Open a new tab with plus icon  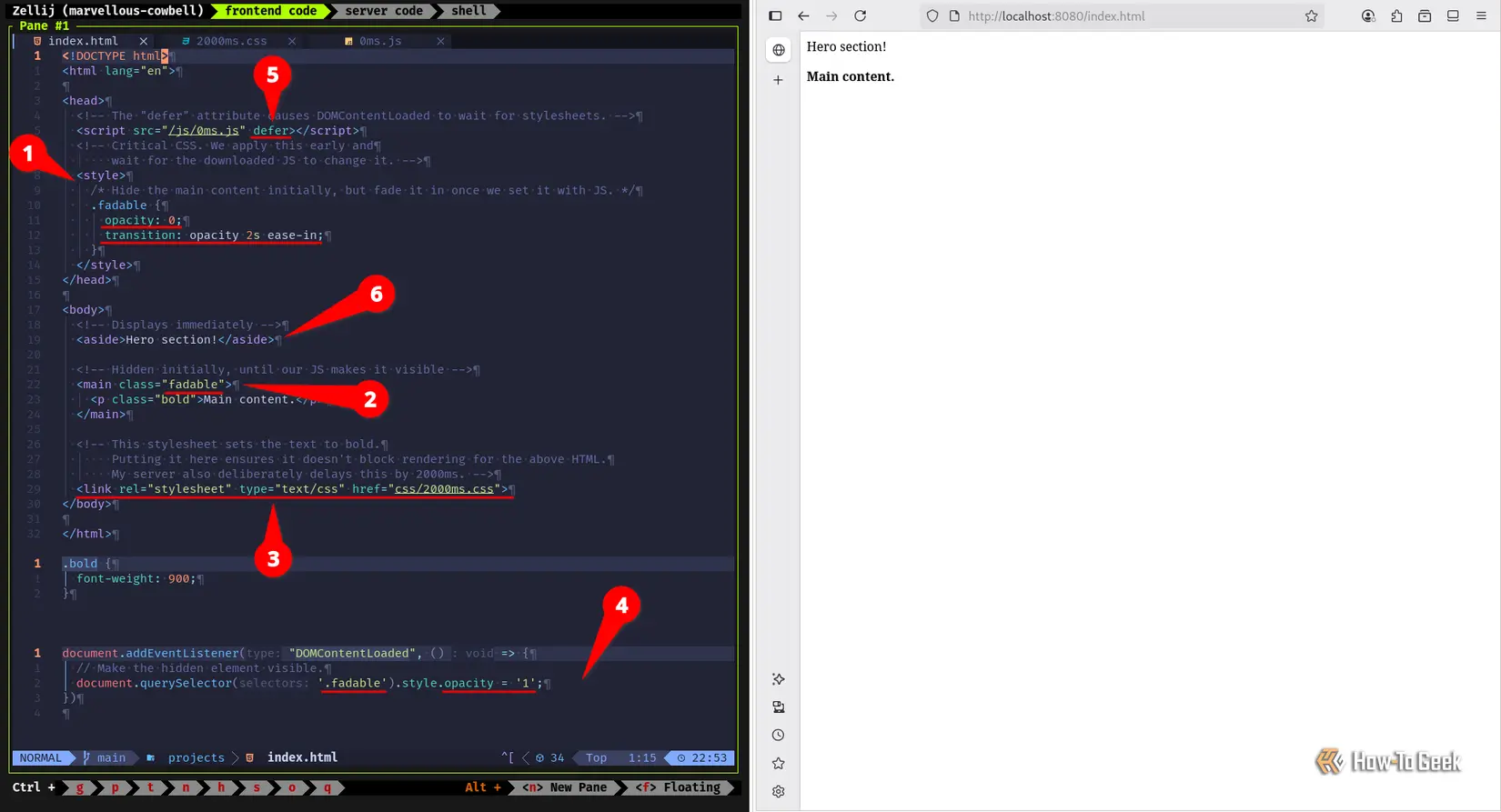point(778,80)
